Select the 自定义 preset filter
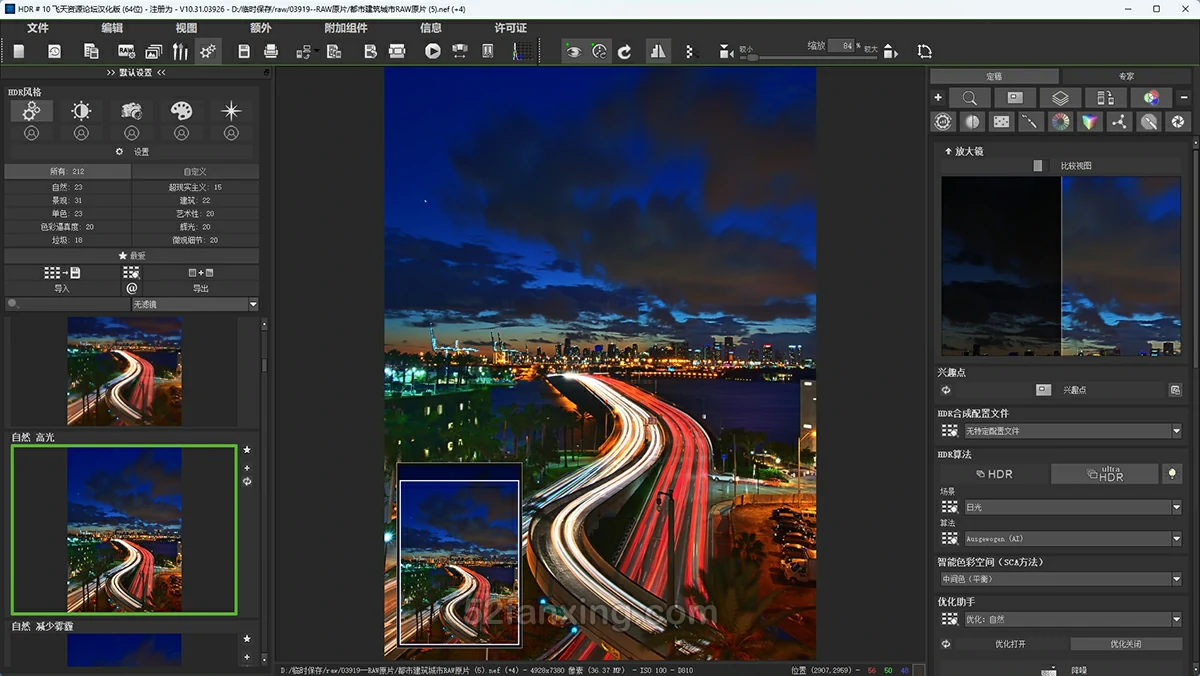The width and height of the screenshot is (1200, 676). [x=195, y=172]
